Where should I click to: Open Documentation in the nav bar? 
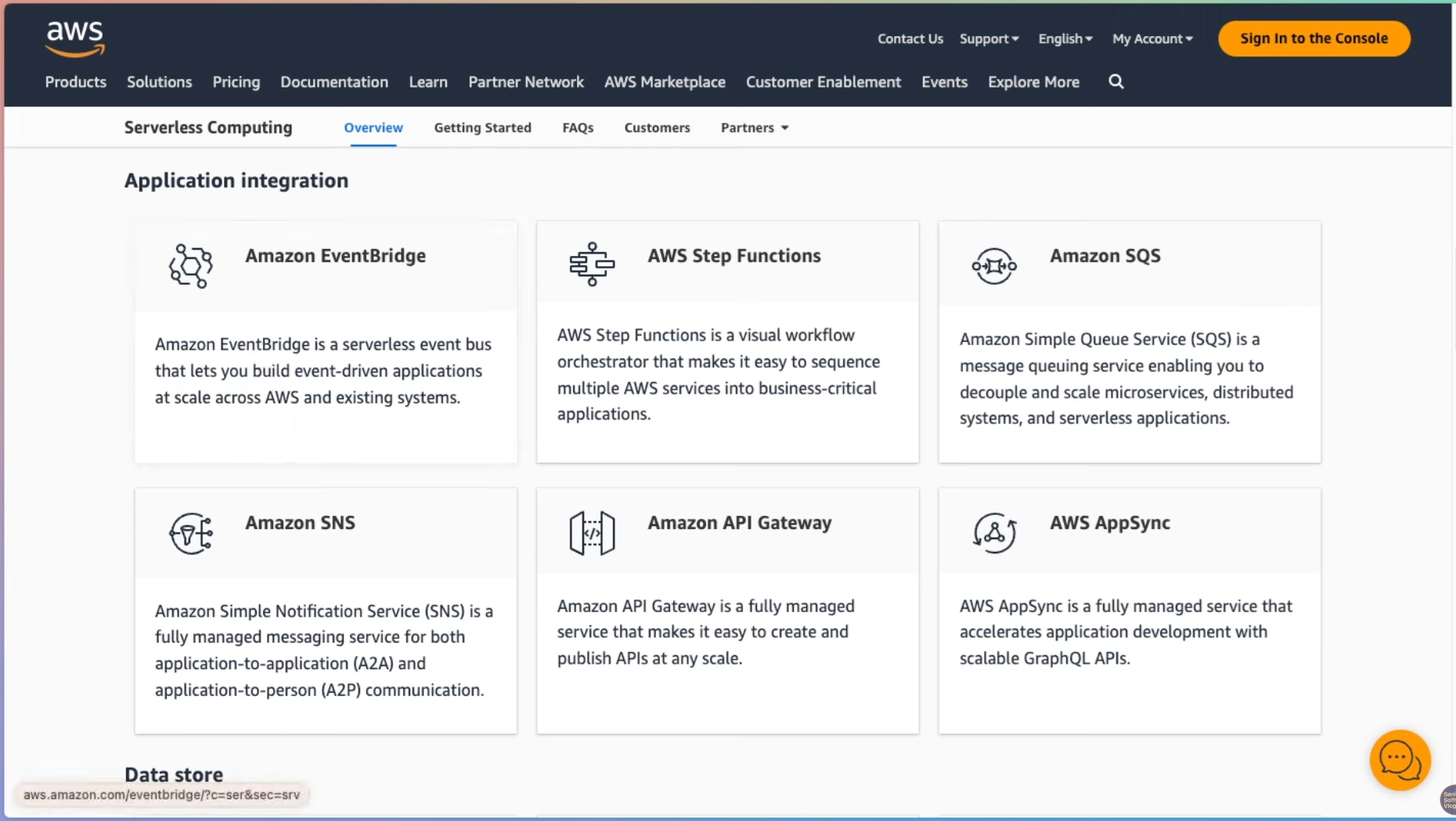click(334, 81)
